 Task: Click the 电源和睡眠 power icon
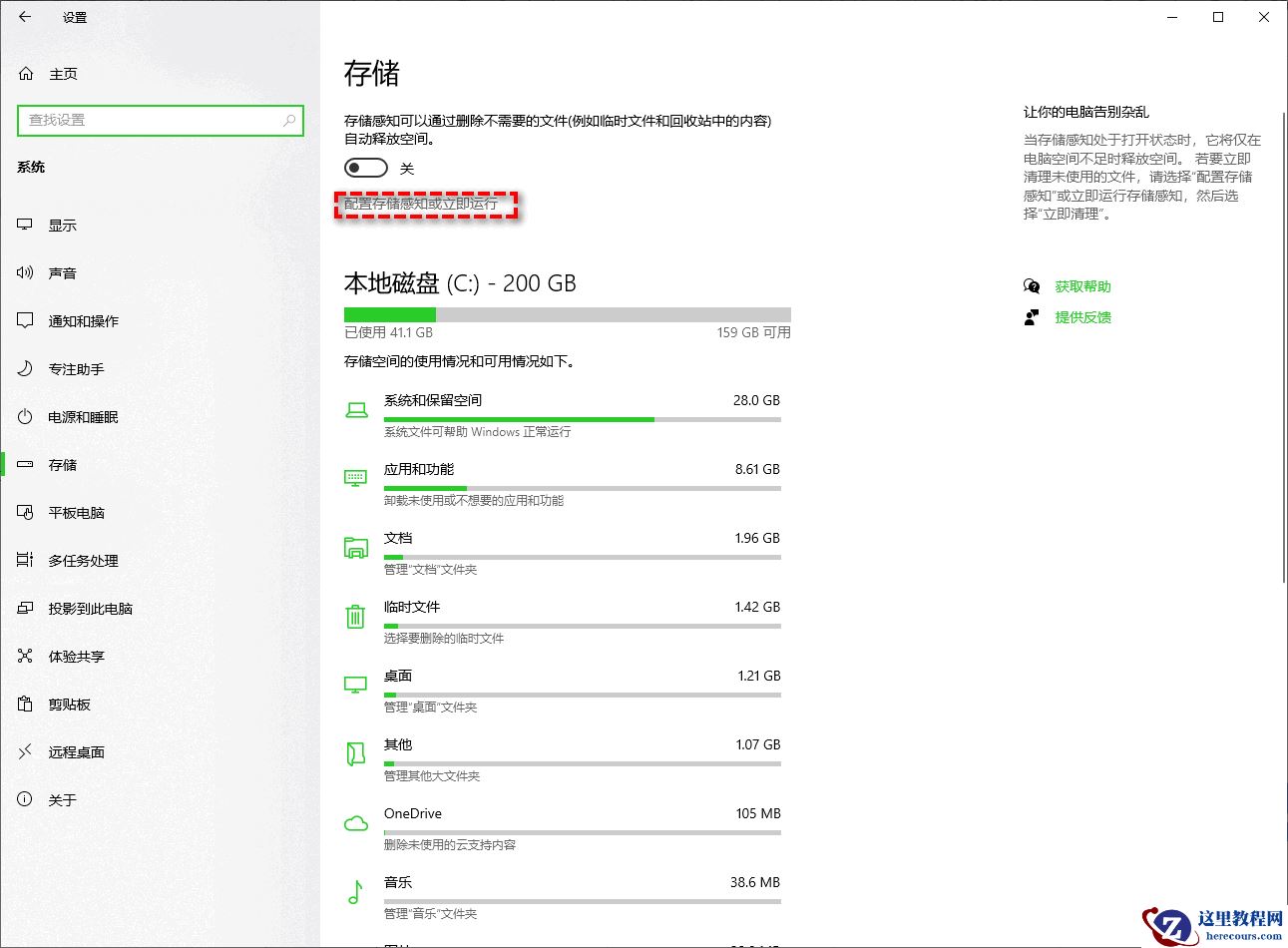[x=24, y=417]
